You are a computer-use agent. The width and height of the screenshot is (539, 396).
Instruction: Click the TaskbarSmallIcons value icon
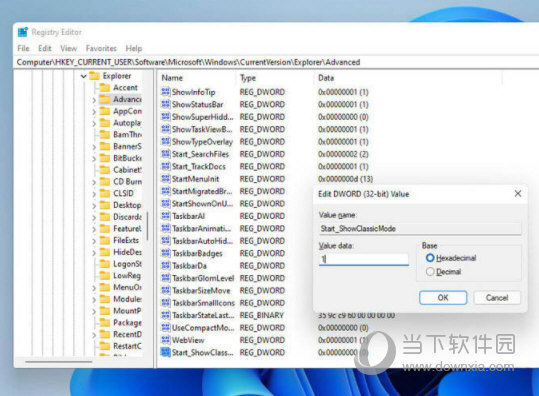pos(166,303)
